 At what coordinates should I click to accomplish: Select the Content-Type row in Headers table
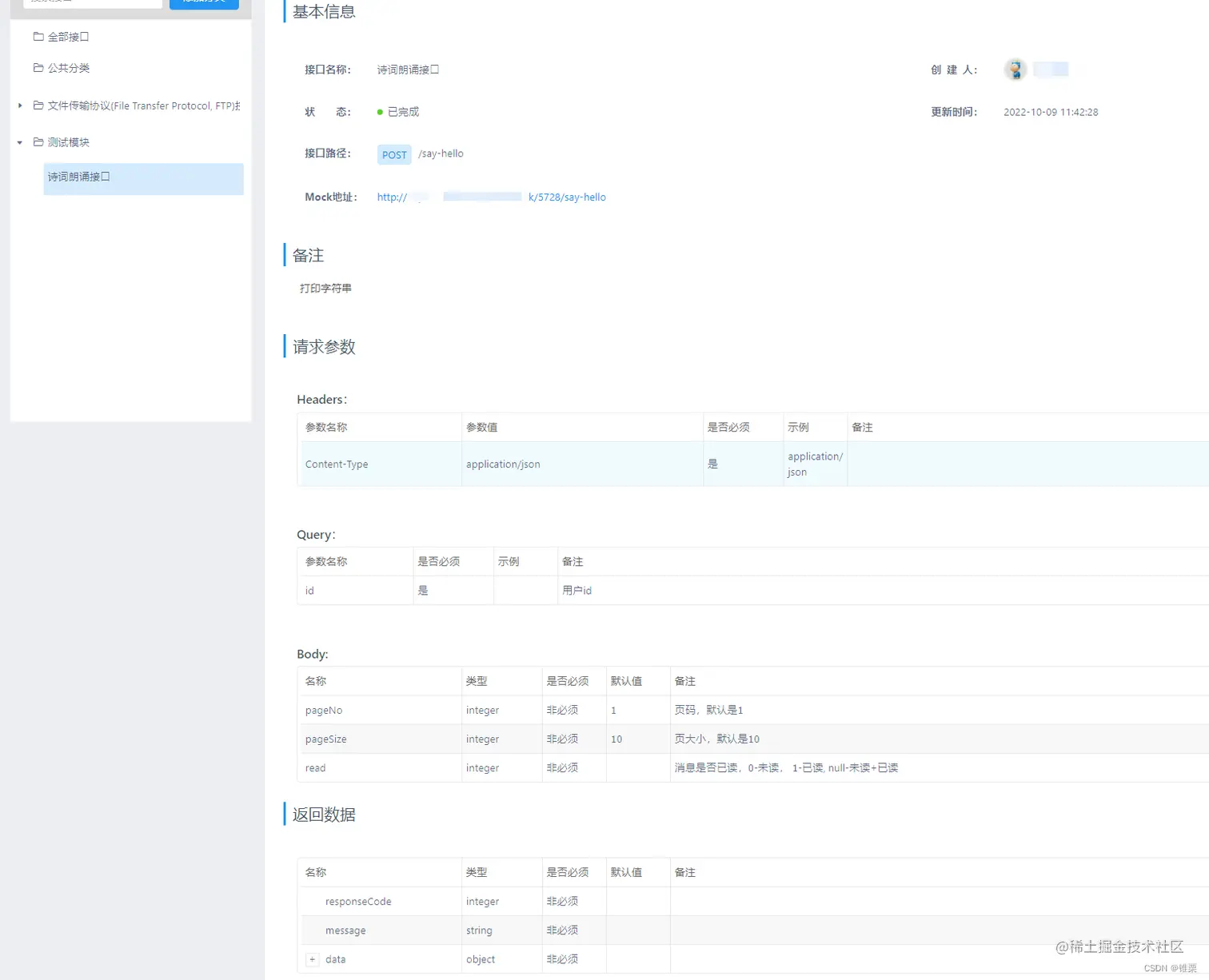pyautogui.click(x=336, y=464)
